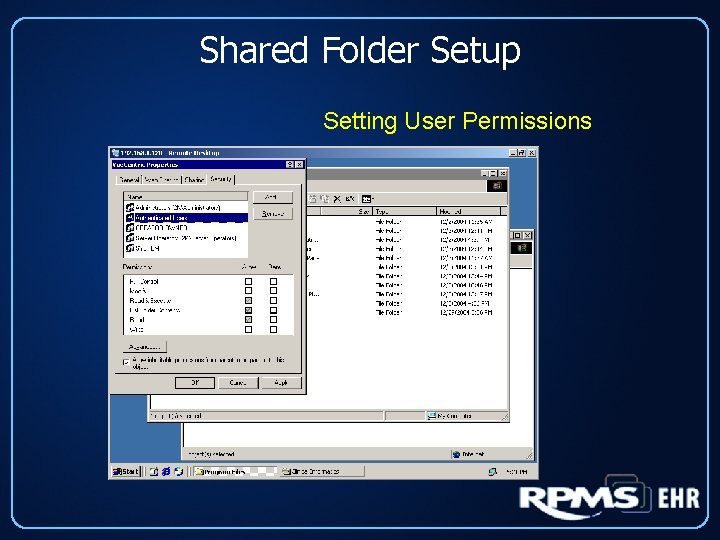Click the Name column header in user list
The image size is (720, 540).
(186, 197)
